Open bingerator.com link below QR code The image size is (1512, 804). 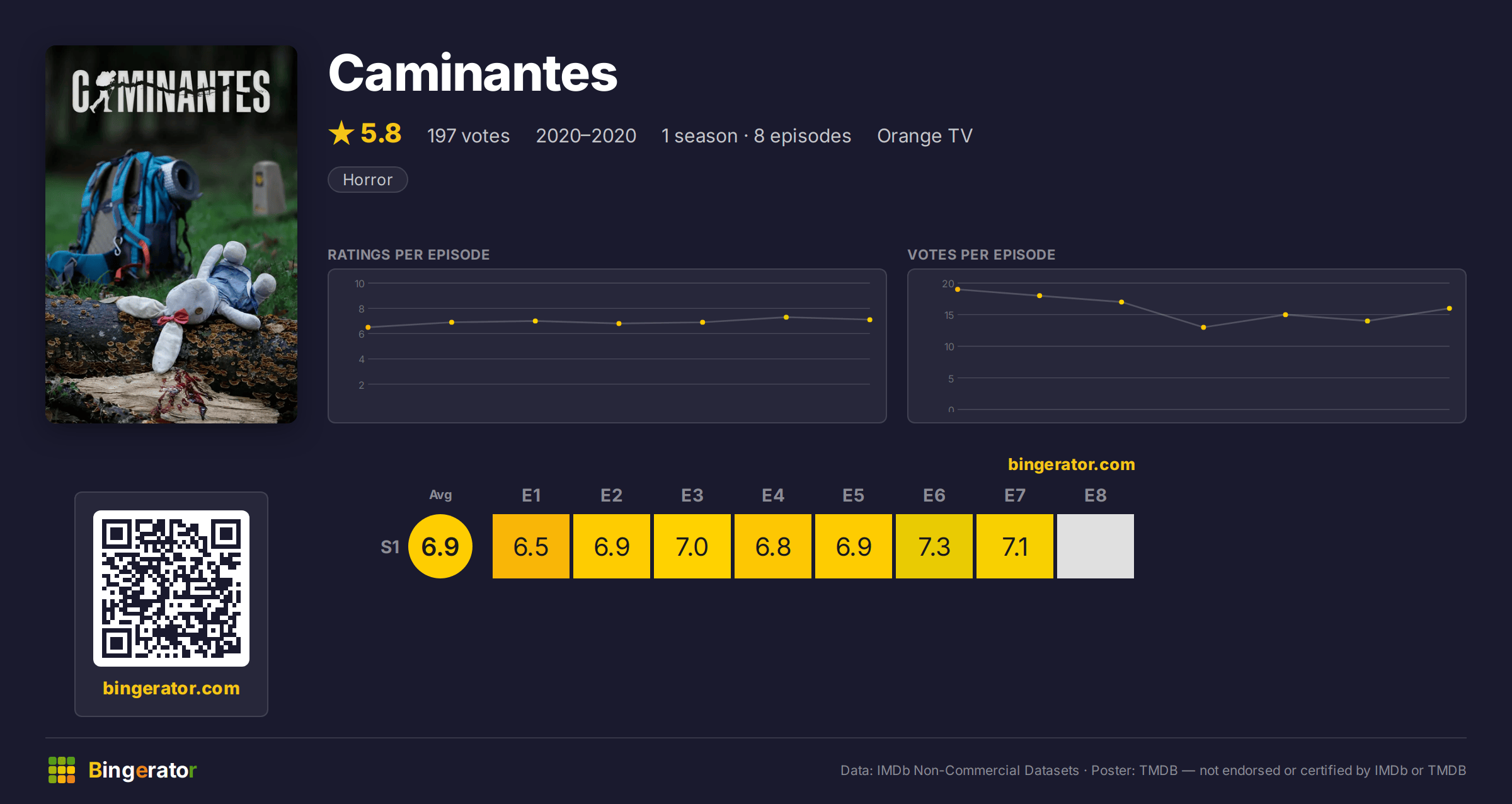171,688
